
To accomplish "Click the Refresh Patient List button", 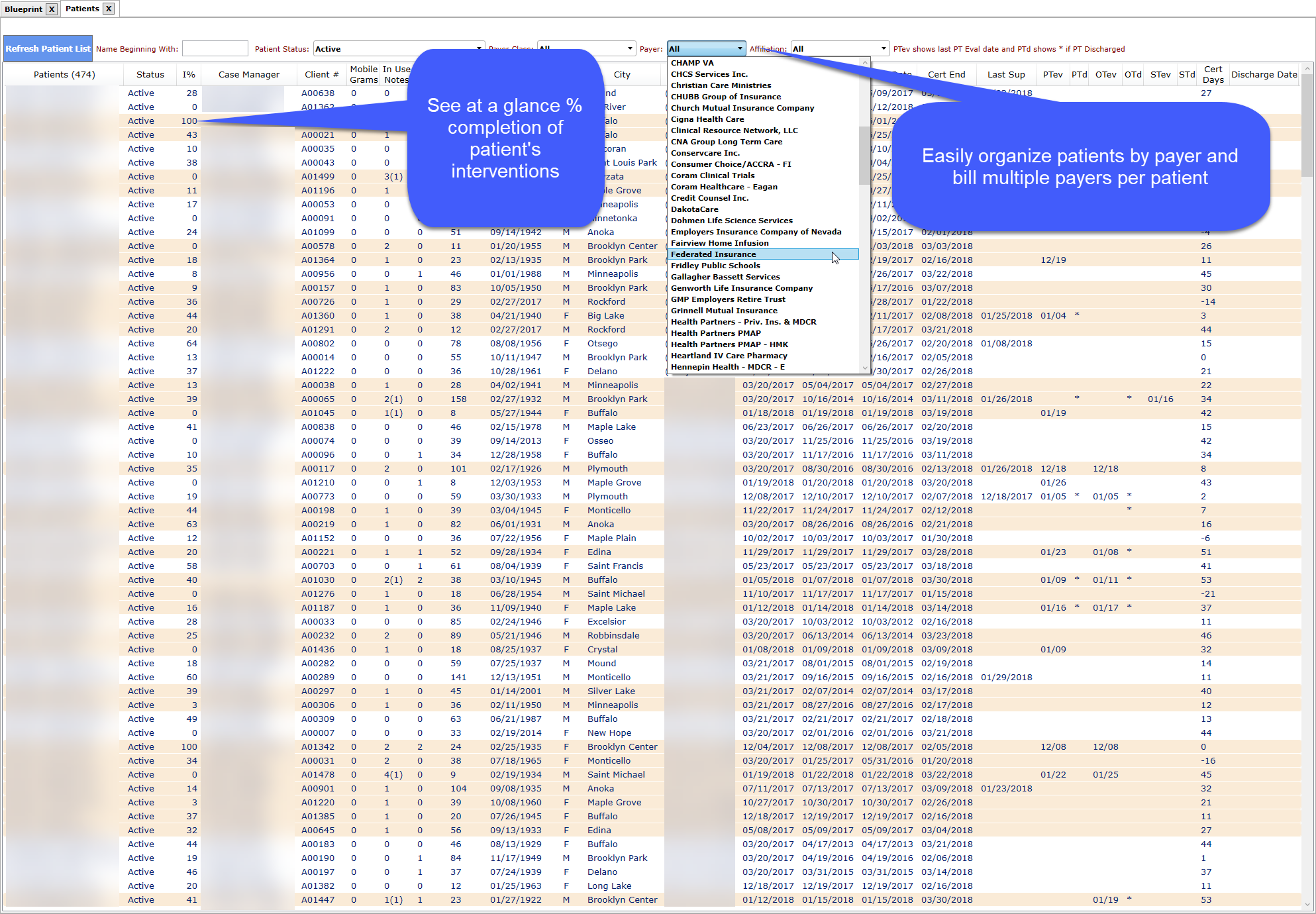I will [x=48, y=48].
